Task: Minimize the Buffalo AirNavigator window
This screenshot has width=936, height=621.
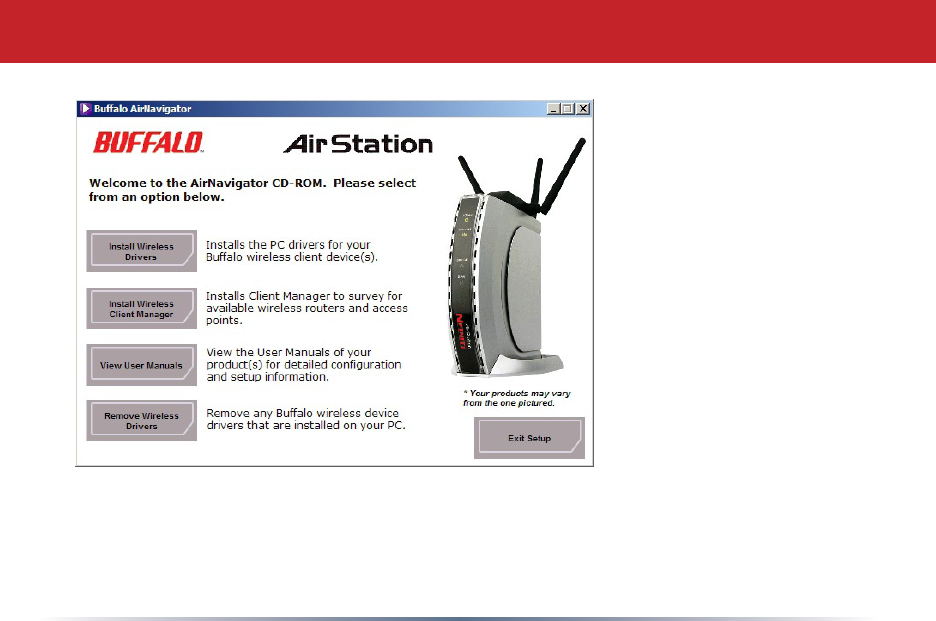Action: [x=553, y=109]
